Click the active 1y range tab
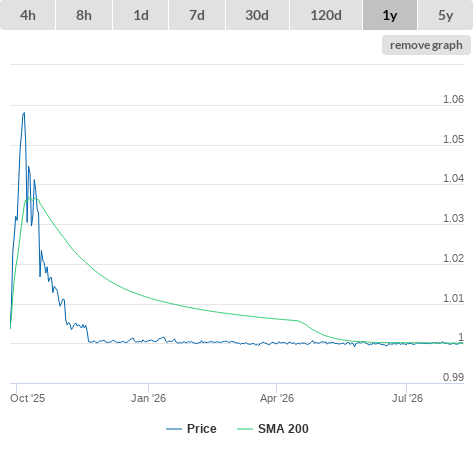This screenshot has width=474, height=455. point(390,15)
